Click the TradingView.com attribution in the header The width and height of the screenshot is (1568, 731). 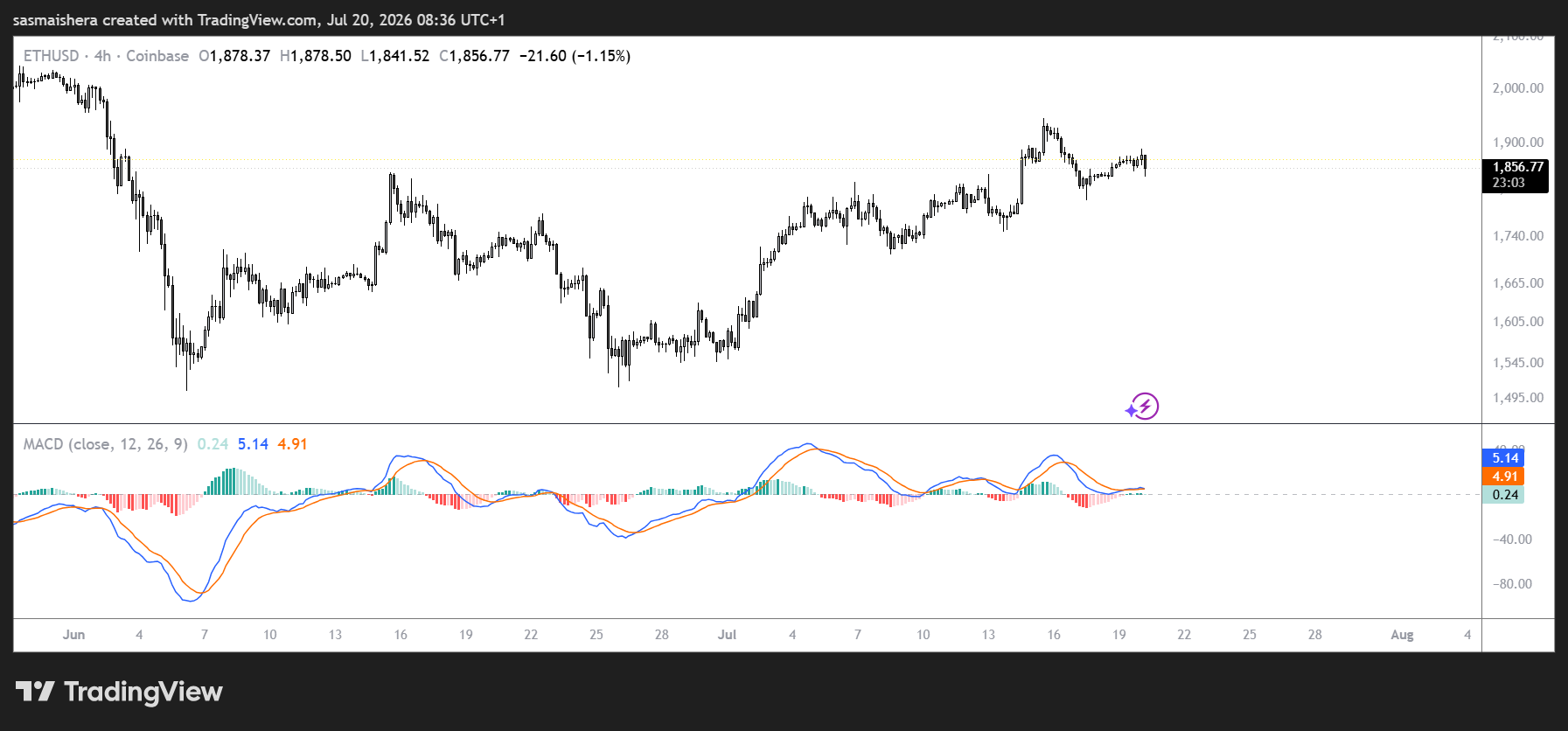click(x=258, y=20)
